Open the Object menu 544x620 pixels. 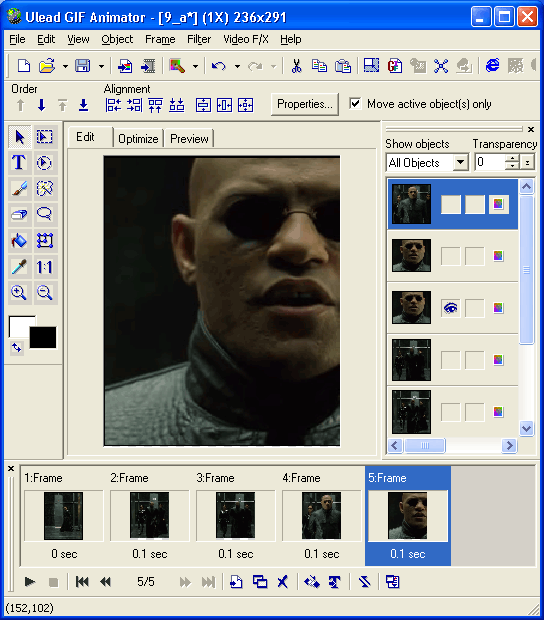pyautogui.click(x=117, y=39)
